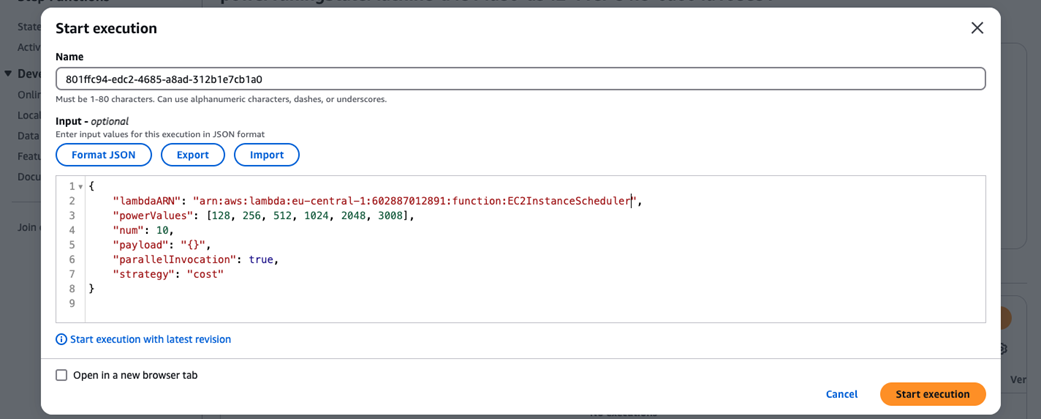Click the "cost" strategy value

(205, 274)
